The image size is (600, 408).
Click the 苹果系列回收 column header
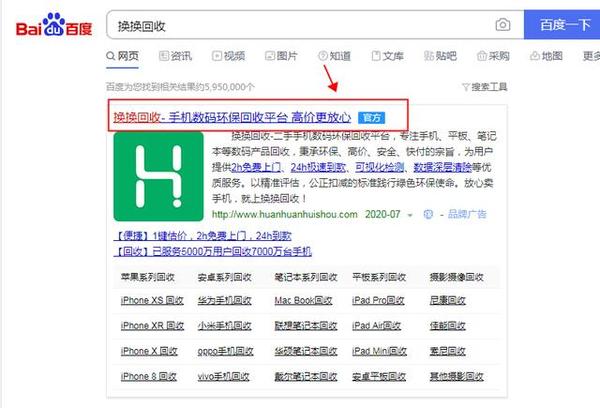(147, 277)
